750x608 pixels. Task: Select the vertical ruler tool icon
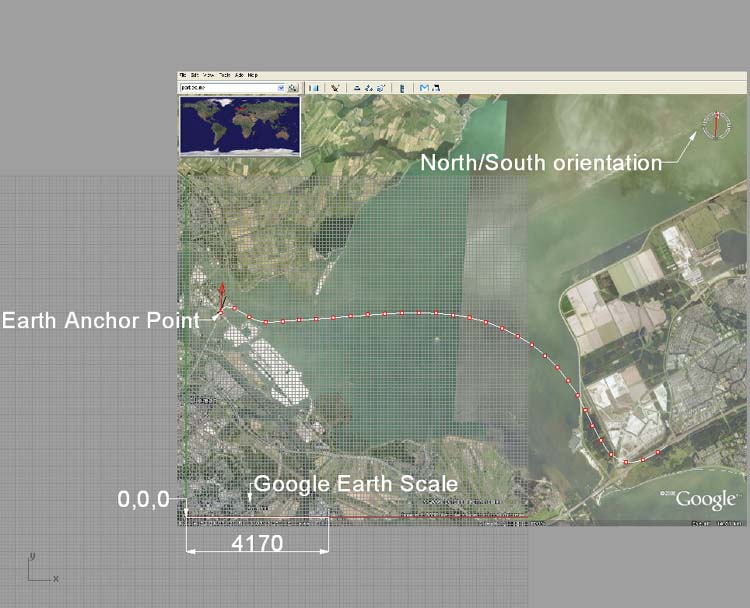[402, 88]
